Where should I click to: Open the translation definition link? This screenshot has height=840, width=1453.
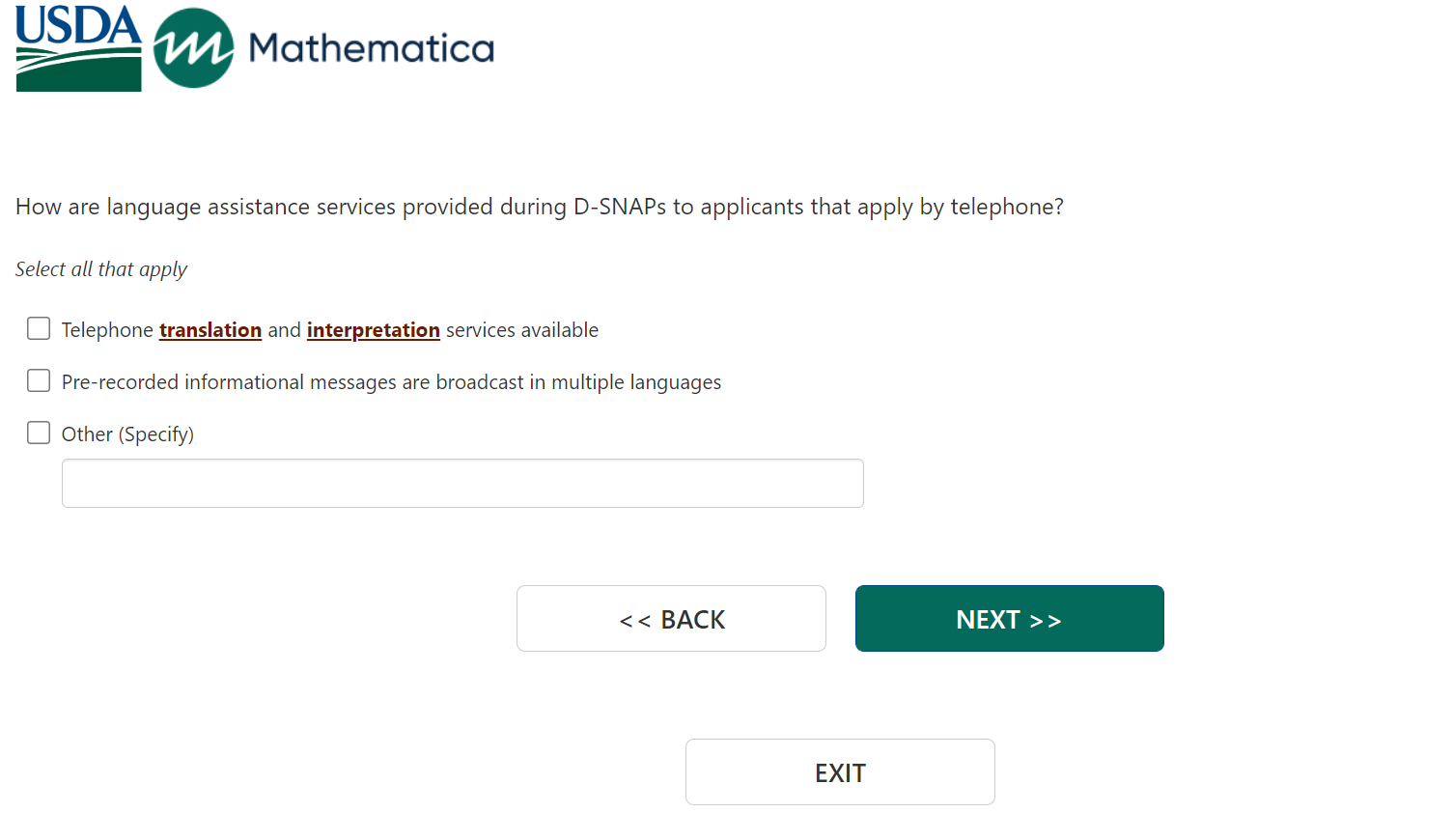click(x=210, y=330)
